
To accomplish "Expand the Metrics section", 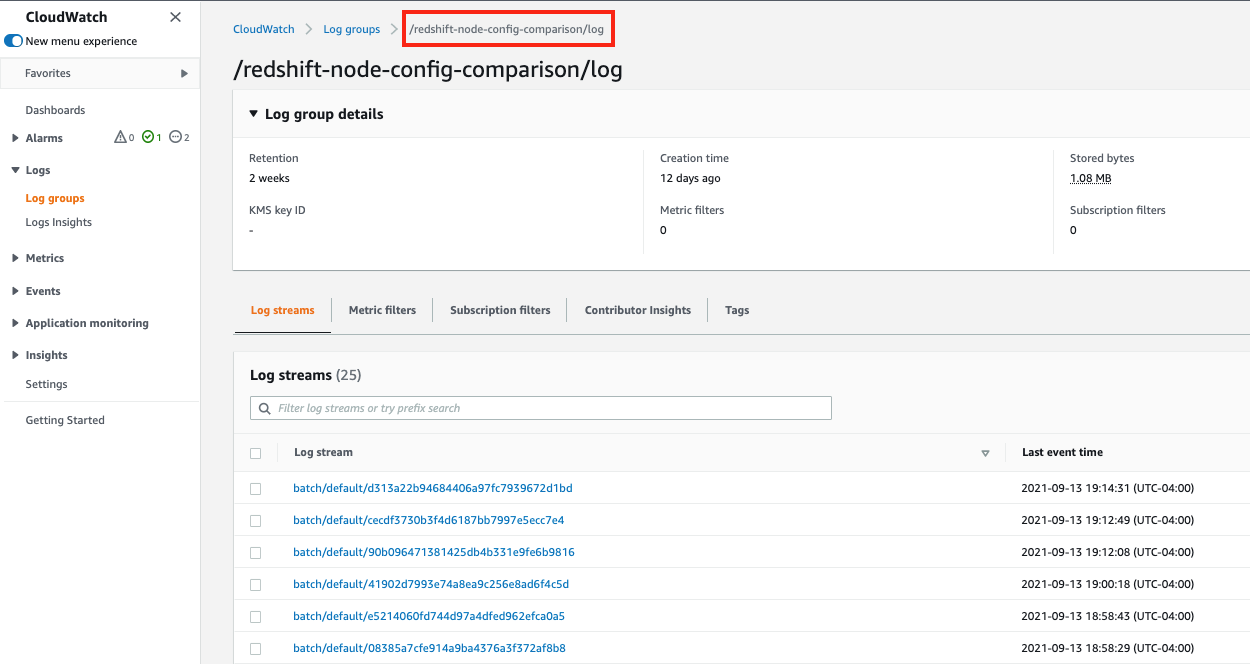I will pyautogui.click(x=15, y=258).
